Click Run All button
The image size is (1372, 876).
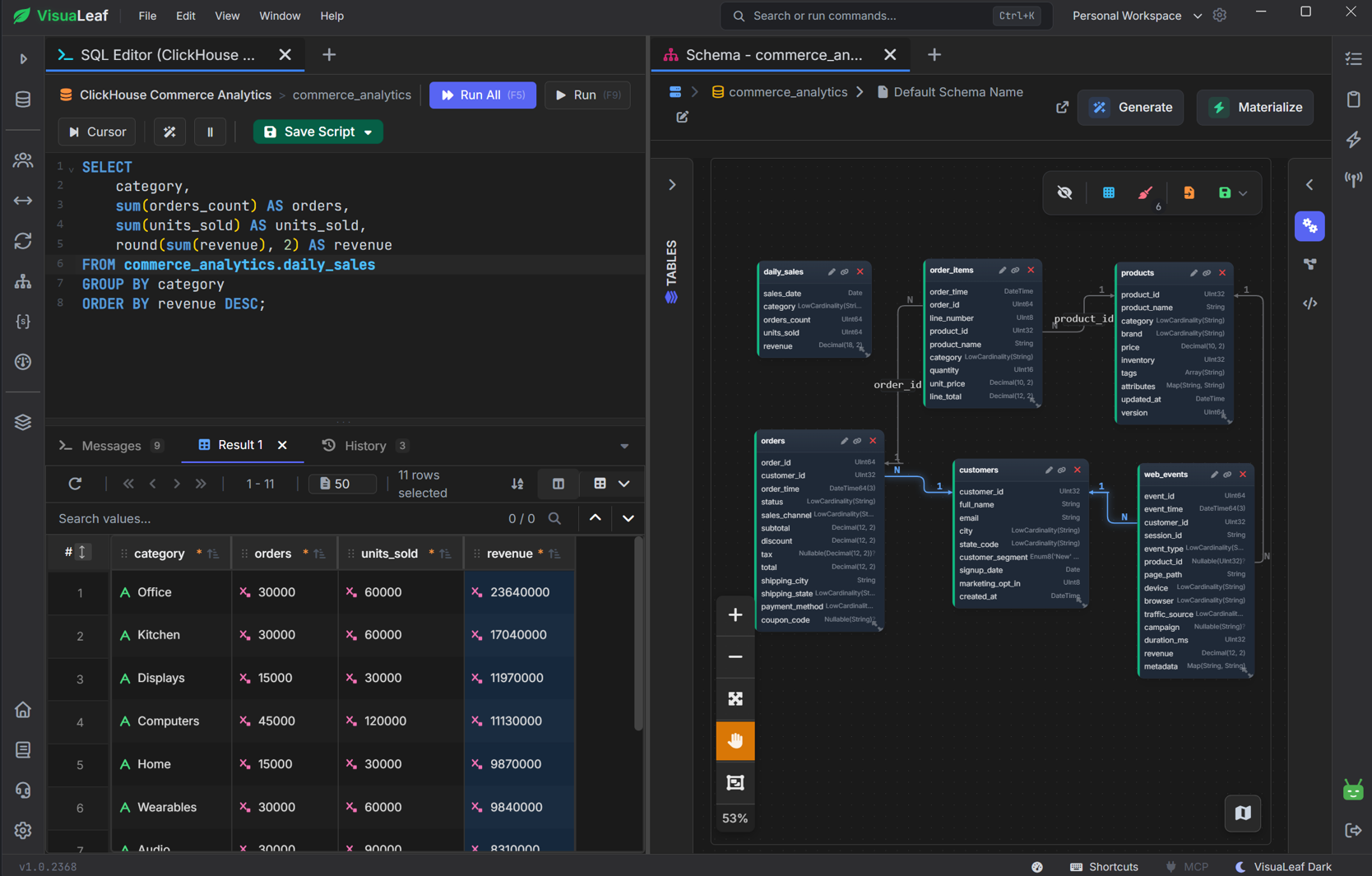(x=483, y=95)
